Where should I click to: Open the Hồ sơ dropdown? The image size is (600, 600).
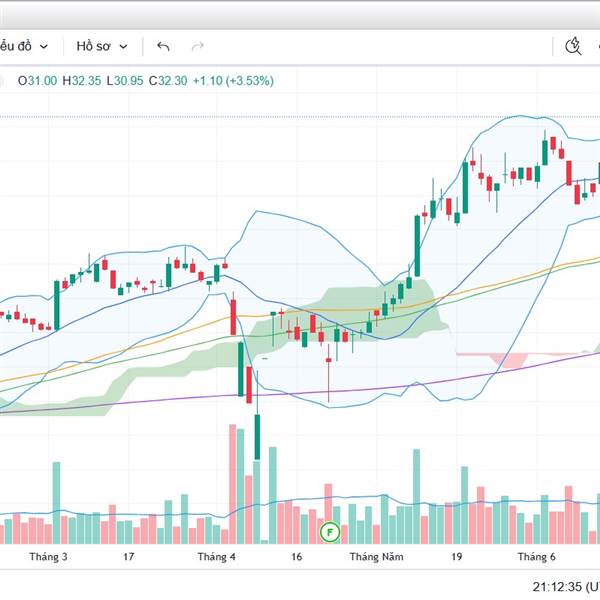tap(102, 46)
